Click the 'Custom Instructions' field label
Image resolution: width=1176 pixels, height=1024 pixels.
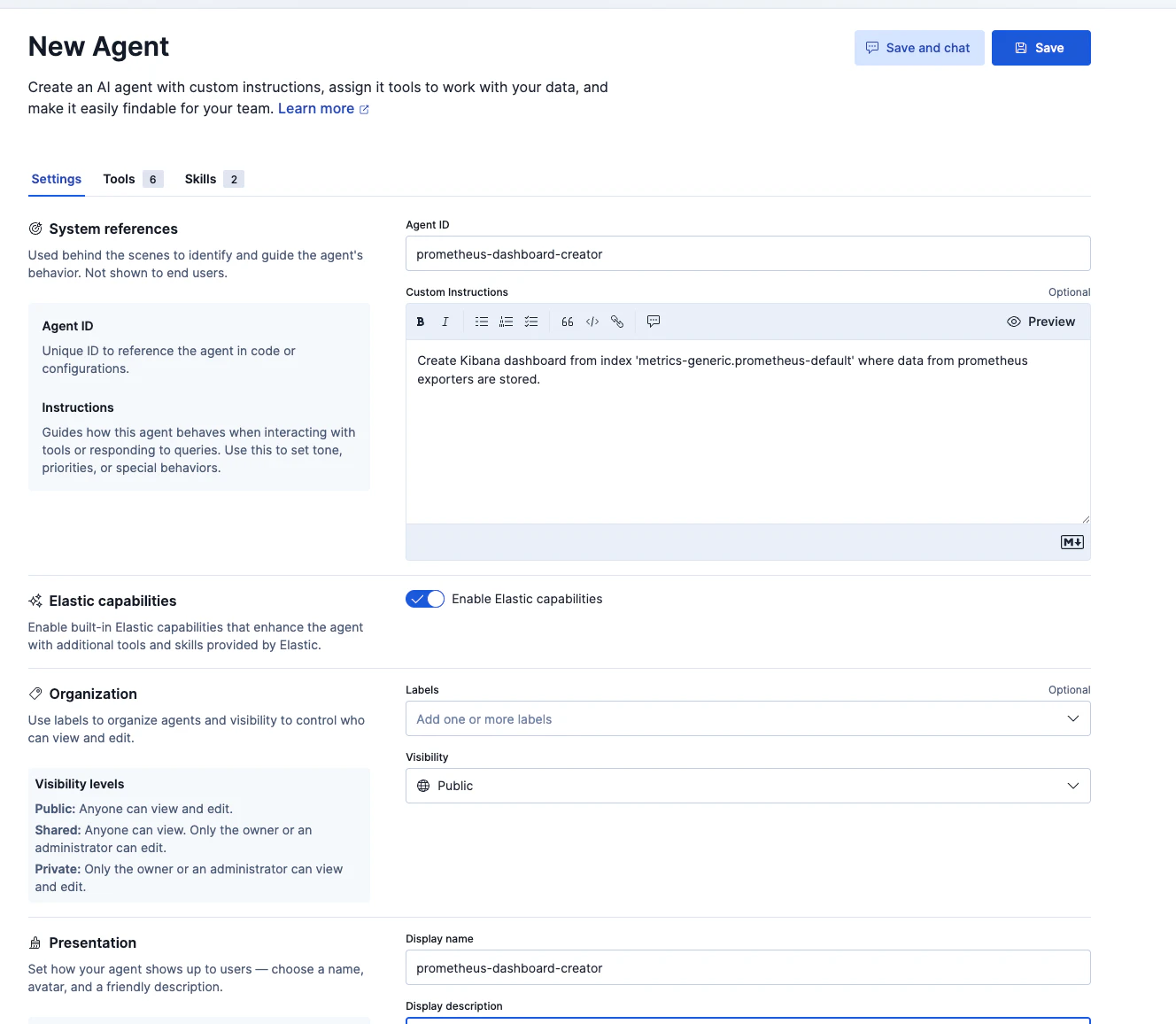pos(457,292)
